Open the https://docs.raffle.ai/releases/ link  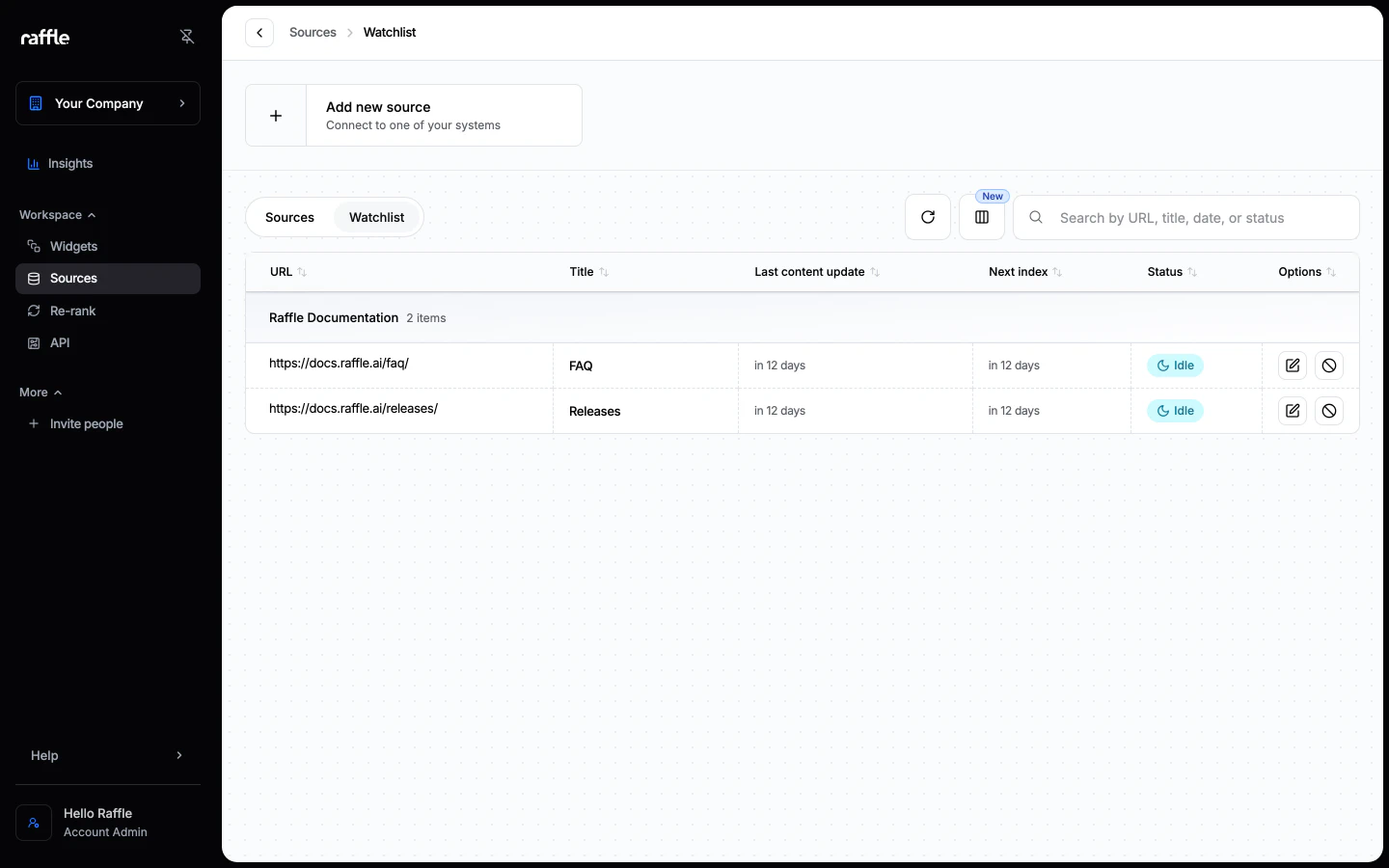pos(353,409)
